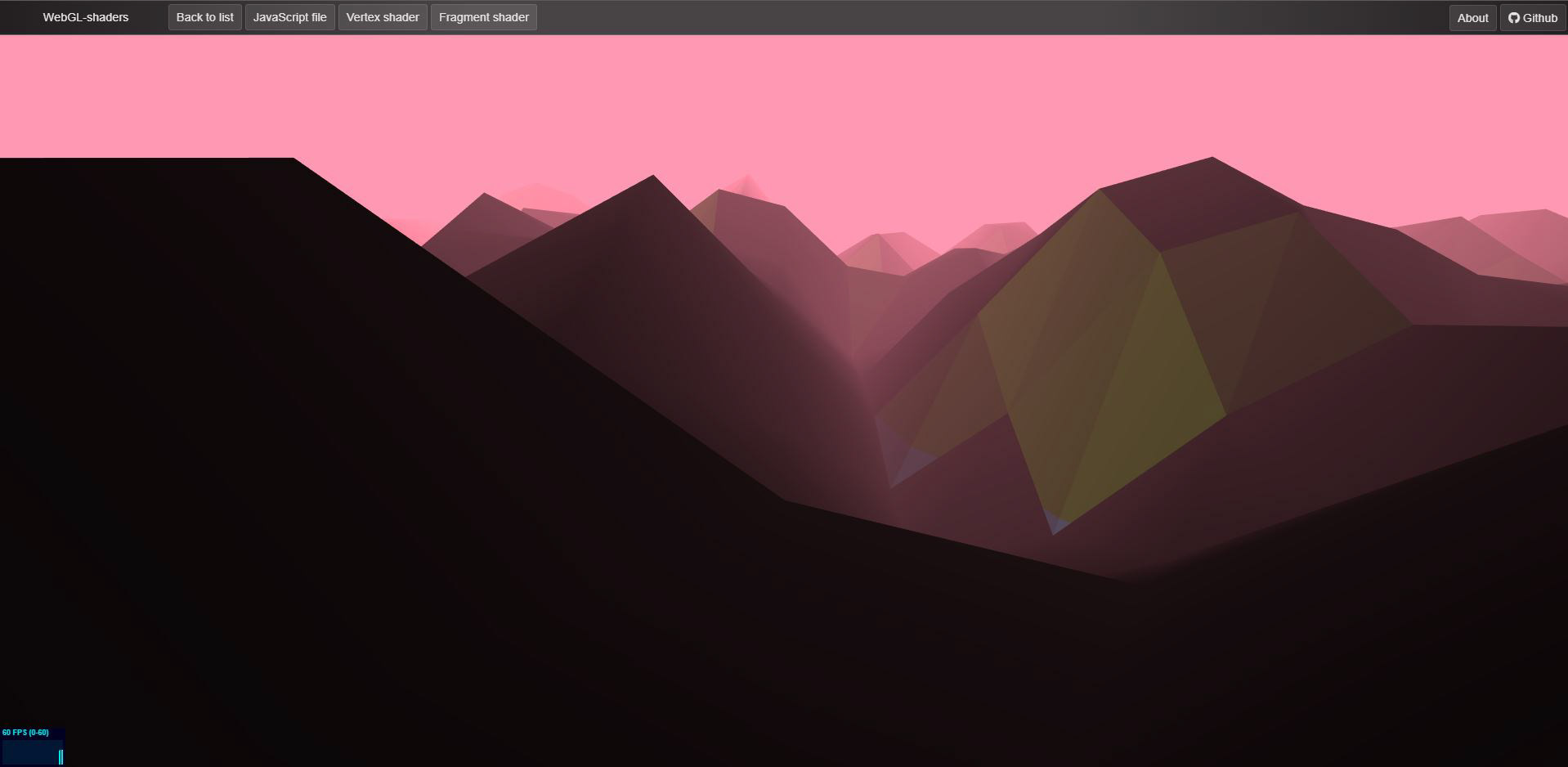
Task: Click the Back to list button
Action: coord(205,17)
